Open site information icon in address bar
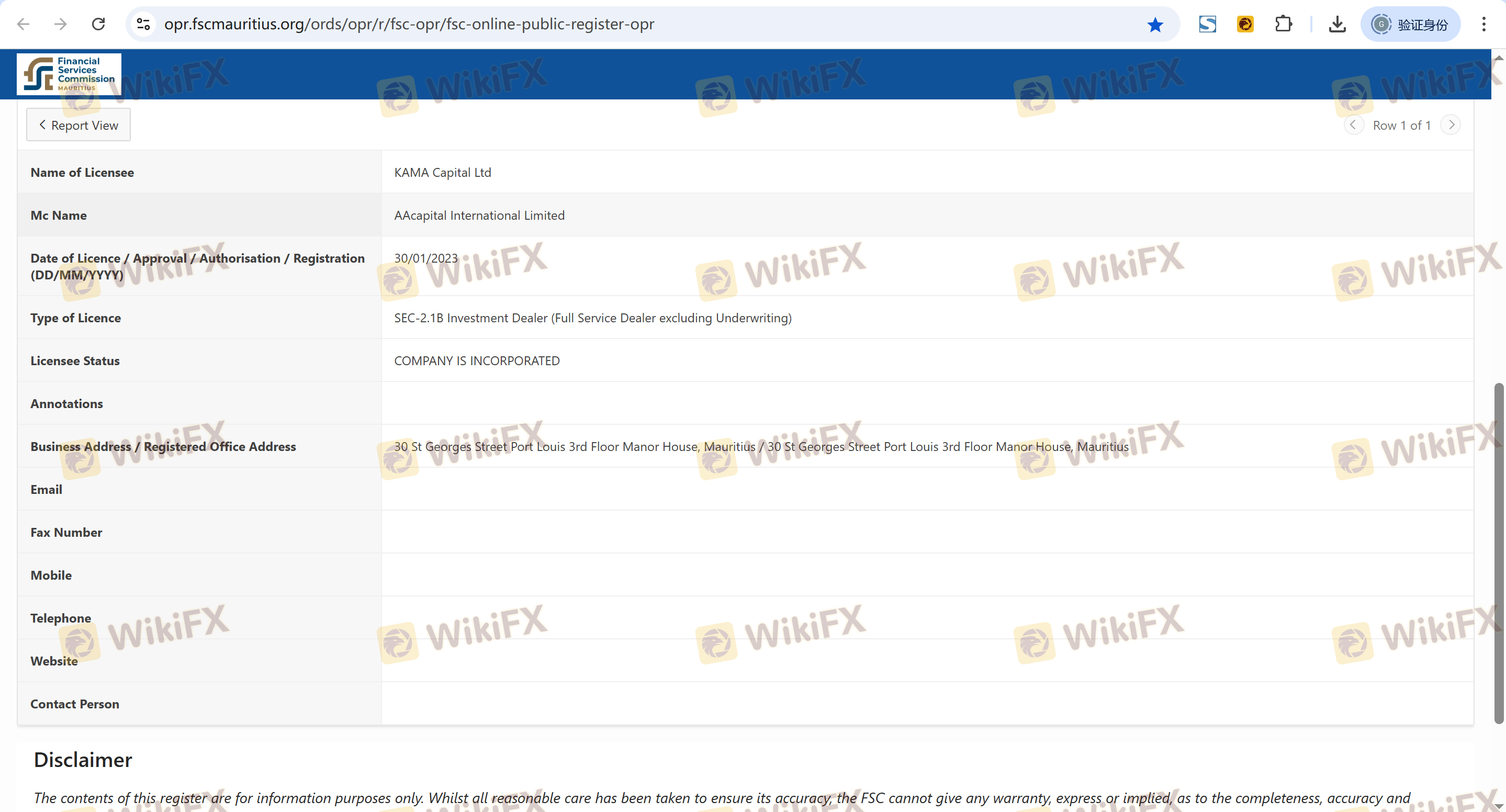 tap(143, 24)
